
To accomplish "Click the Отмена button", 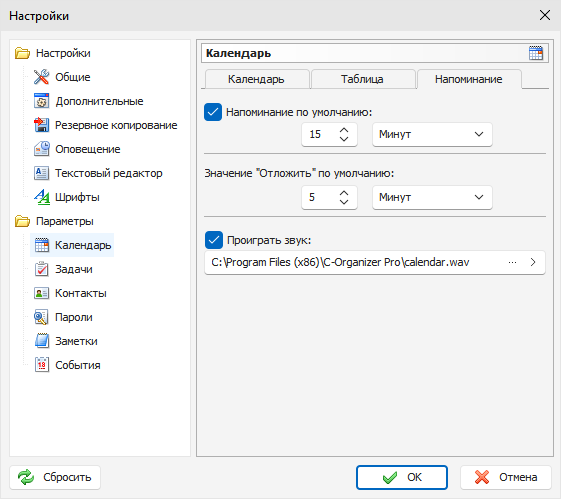I will (506, 477).
